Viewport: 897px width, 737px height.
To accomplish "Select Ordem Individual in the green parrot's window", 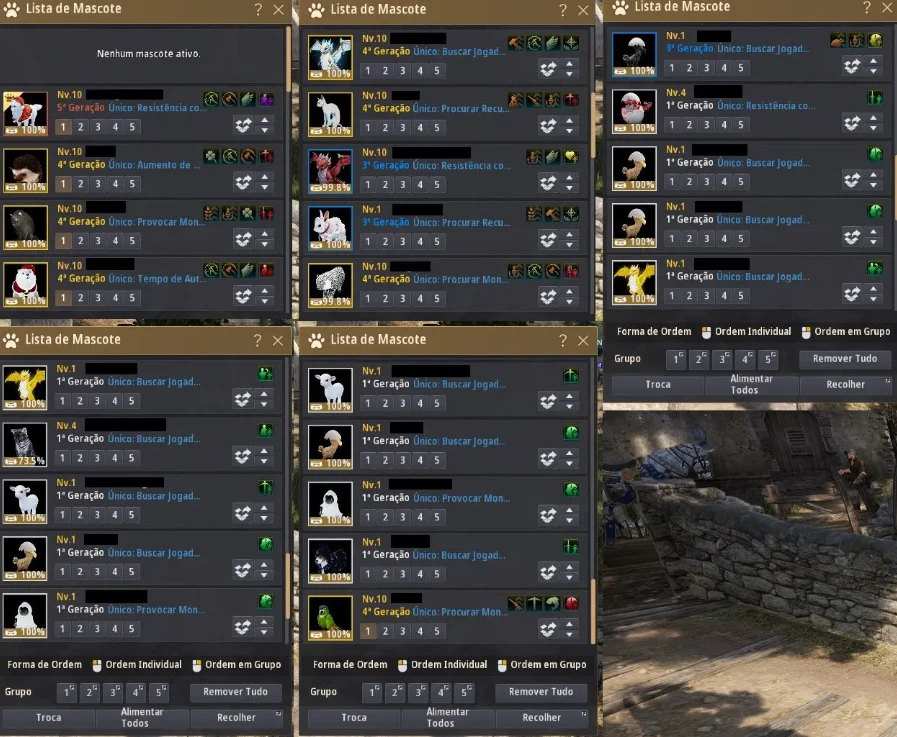I will (x=443, y=665).
